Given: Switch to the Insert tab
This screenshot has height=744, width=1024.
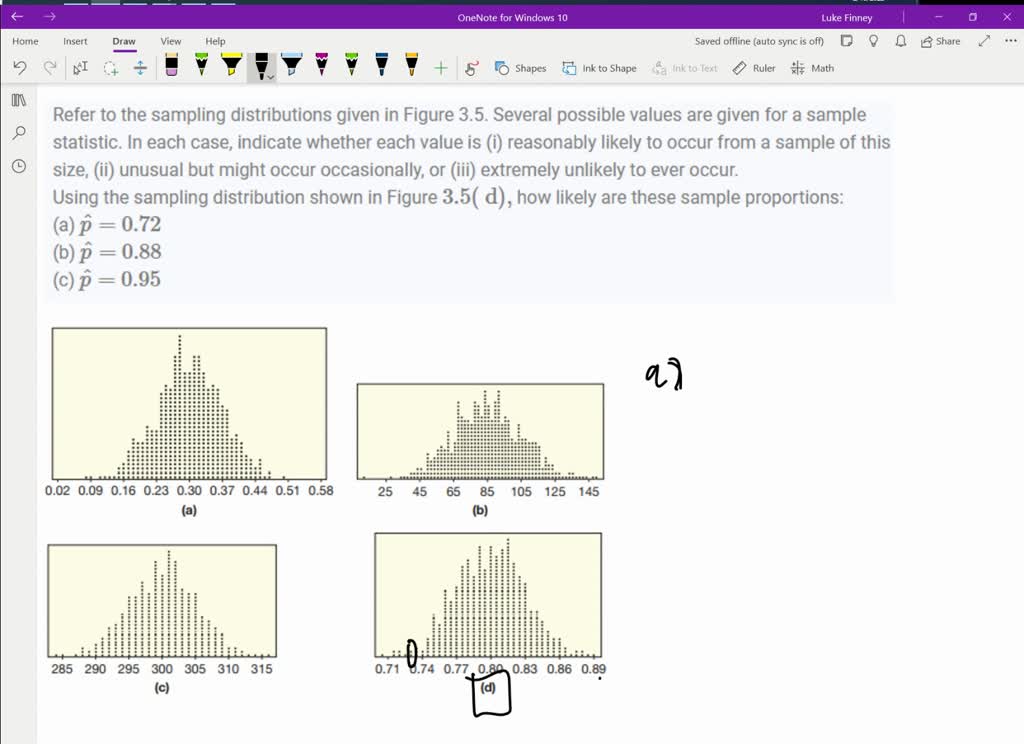Looking at the screenshot, I should [x=75, y=41].
